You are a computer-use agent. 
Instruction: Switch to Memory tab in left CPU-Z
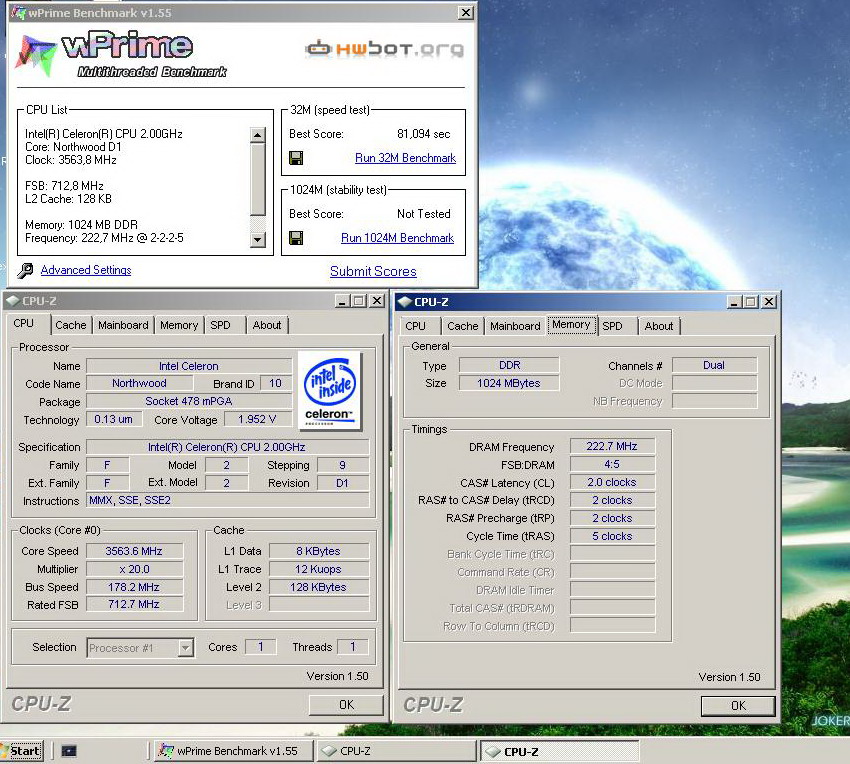(x=179, y=325)
